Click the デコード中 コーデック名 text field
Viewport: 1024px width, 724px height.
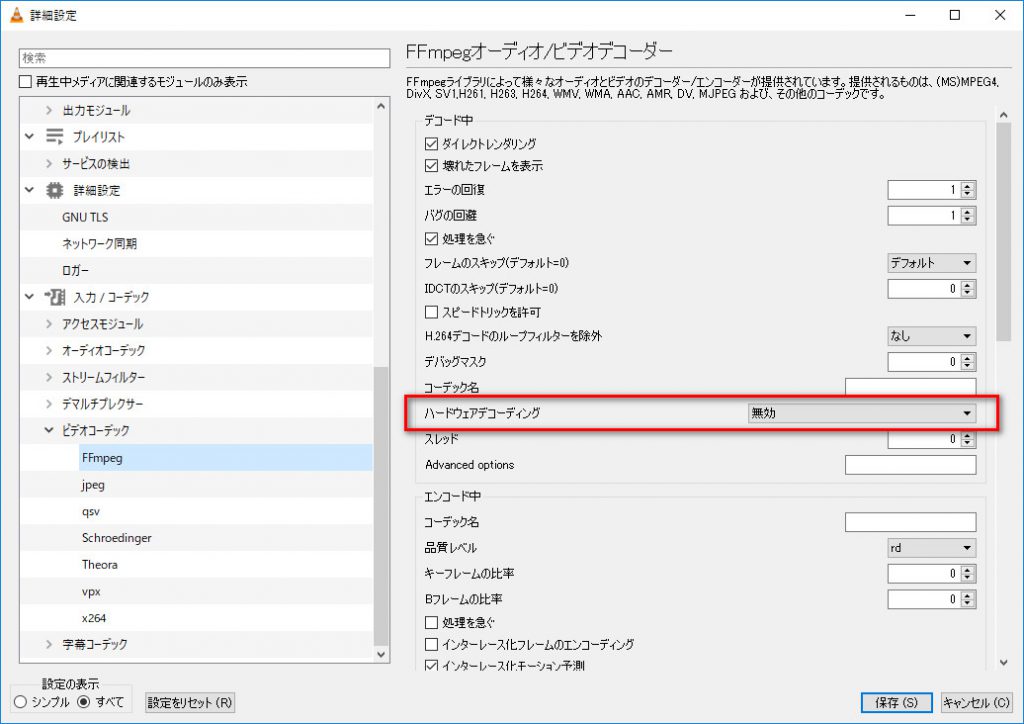click(x=910, y=387)
